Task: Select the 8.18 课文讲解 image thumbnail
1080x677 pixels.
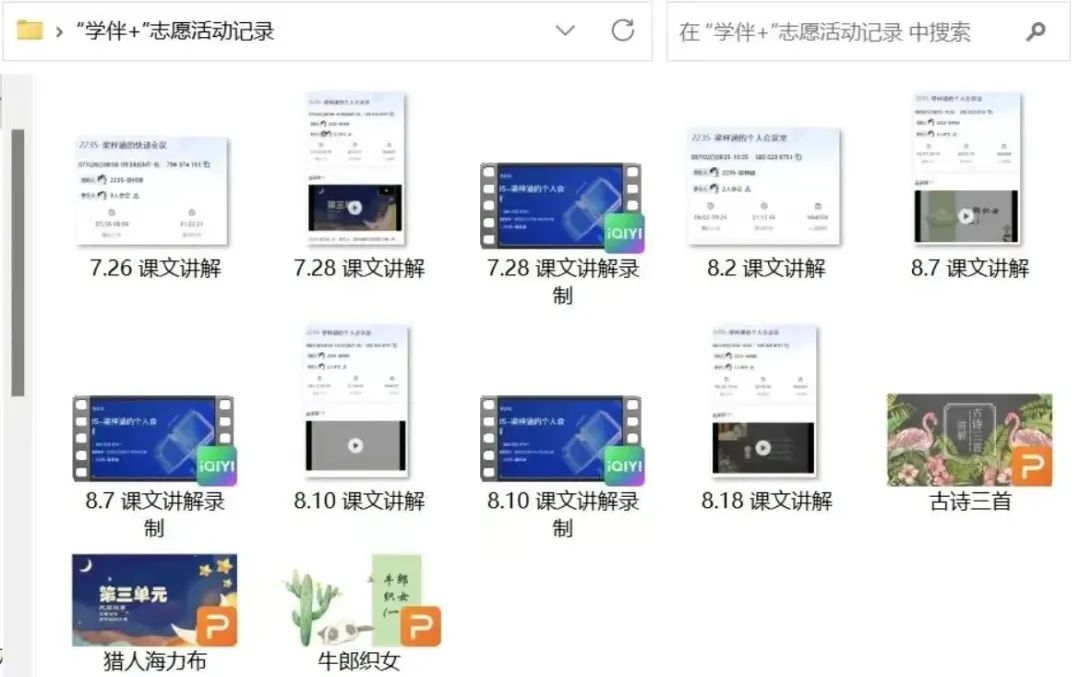Action: click(764, 401)
